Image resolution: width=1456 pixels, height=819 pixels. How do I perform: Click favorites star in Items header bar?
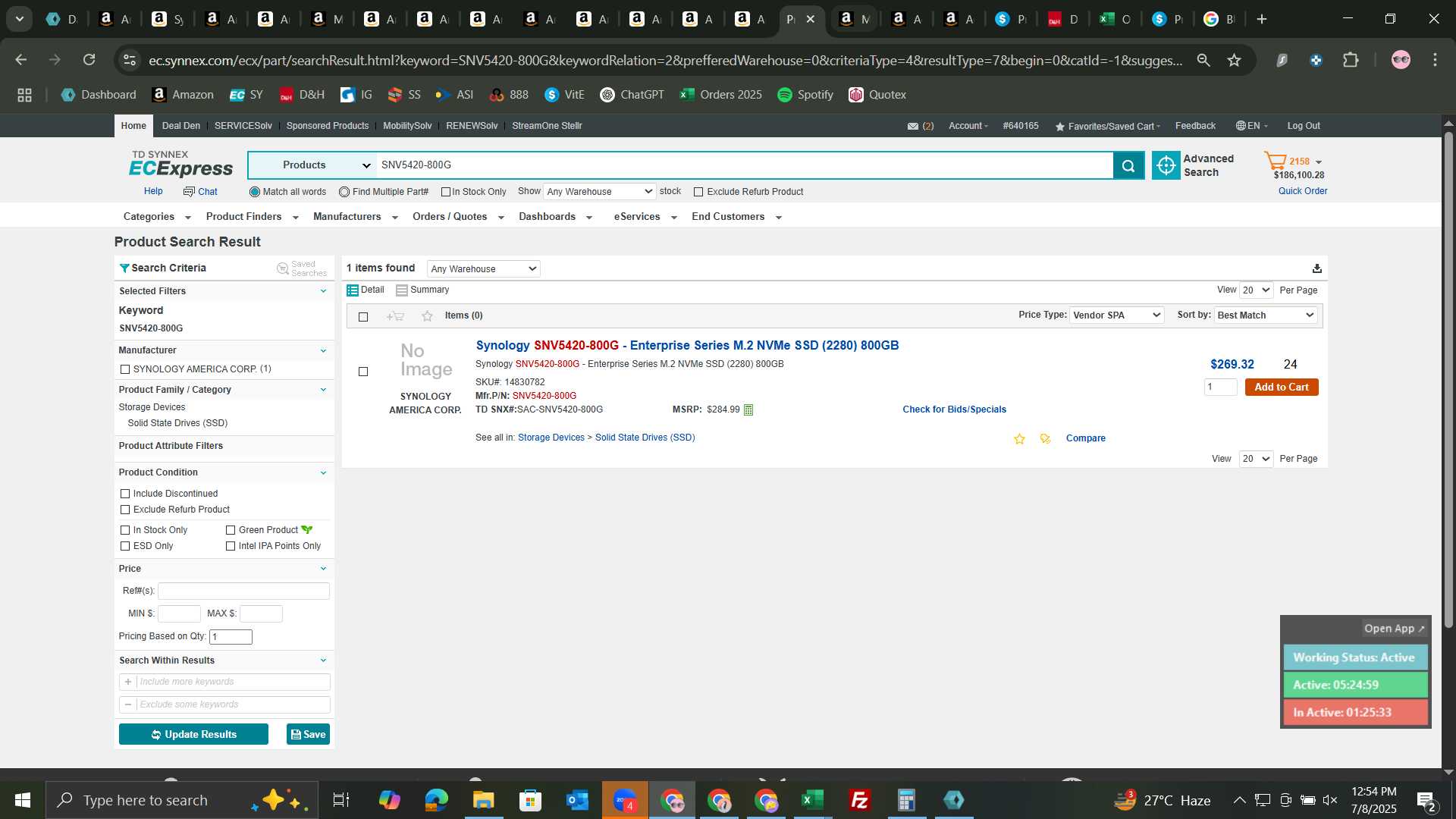click(x=427, y=316)
